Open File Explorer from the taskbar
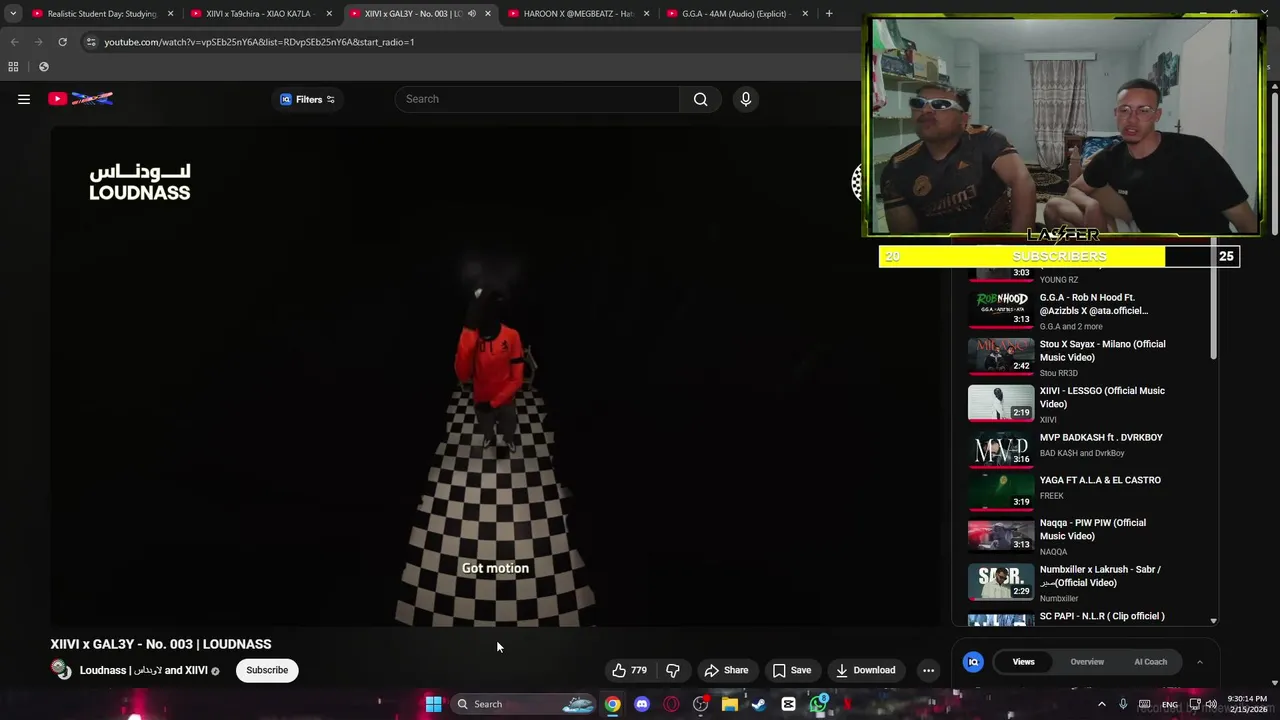 730,704
